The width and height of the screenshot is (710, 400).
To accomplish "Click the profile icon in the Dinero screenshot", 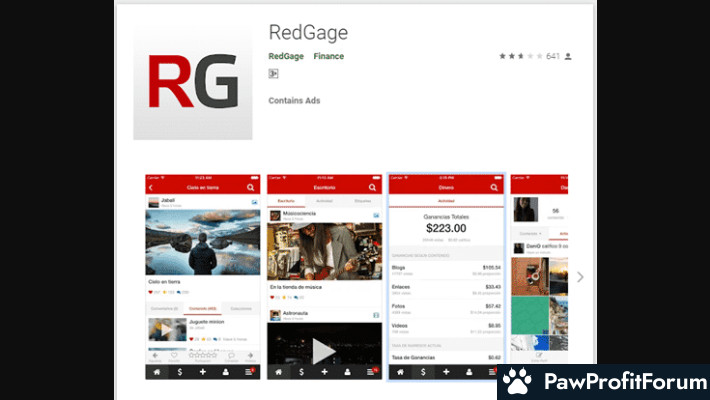I will click(x=469, y=372).
